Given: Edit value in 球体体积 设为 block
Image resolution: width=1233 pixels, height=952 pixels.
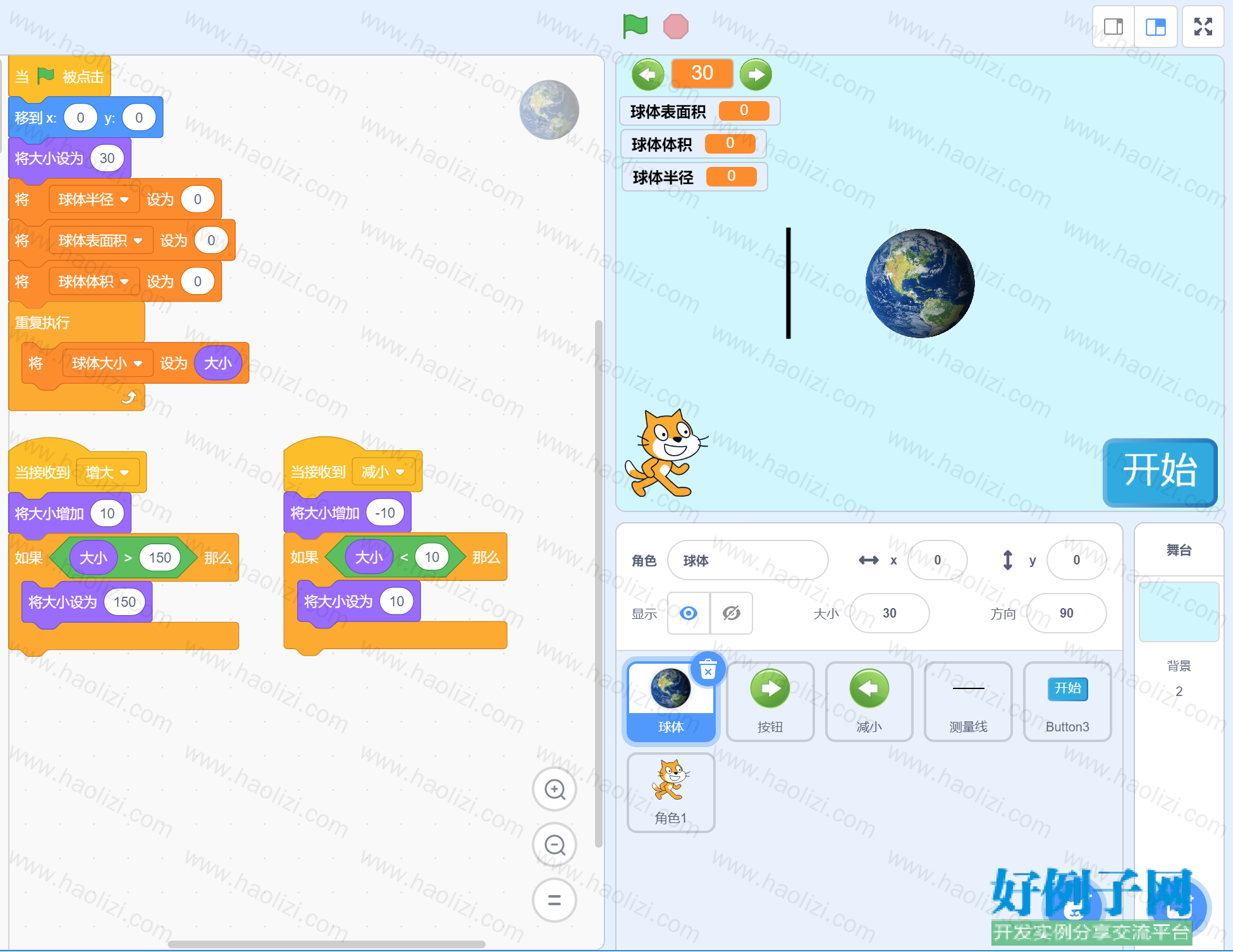Looking at the screenshot, I should pos(197,282).
